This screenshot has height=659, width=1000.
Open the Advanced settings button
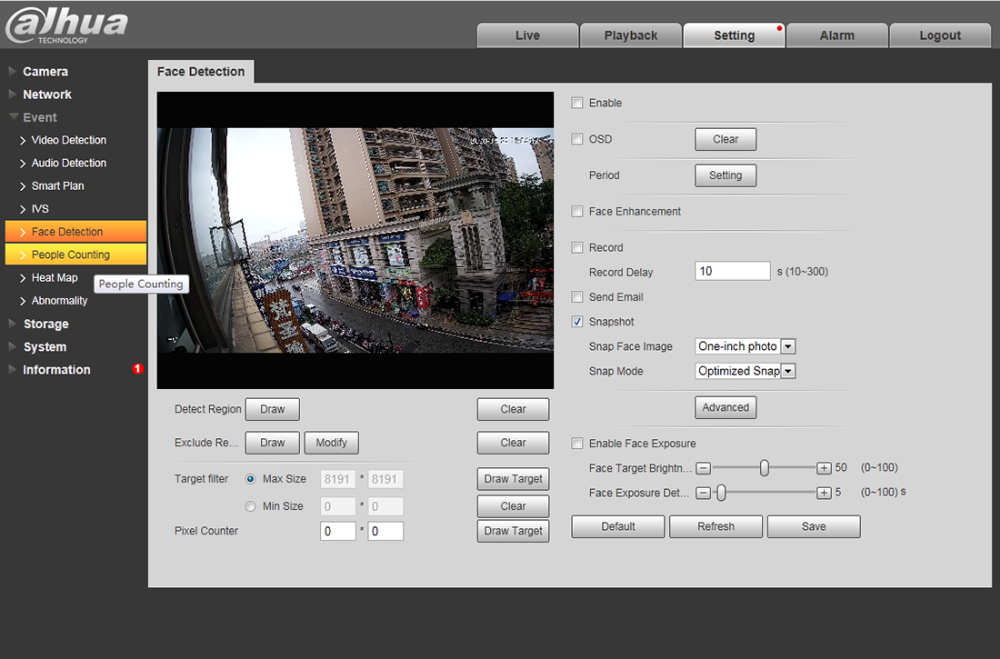coord(725,407)
